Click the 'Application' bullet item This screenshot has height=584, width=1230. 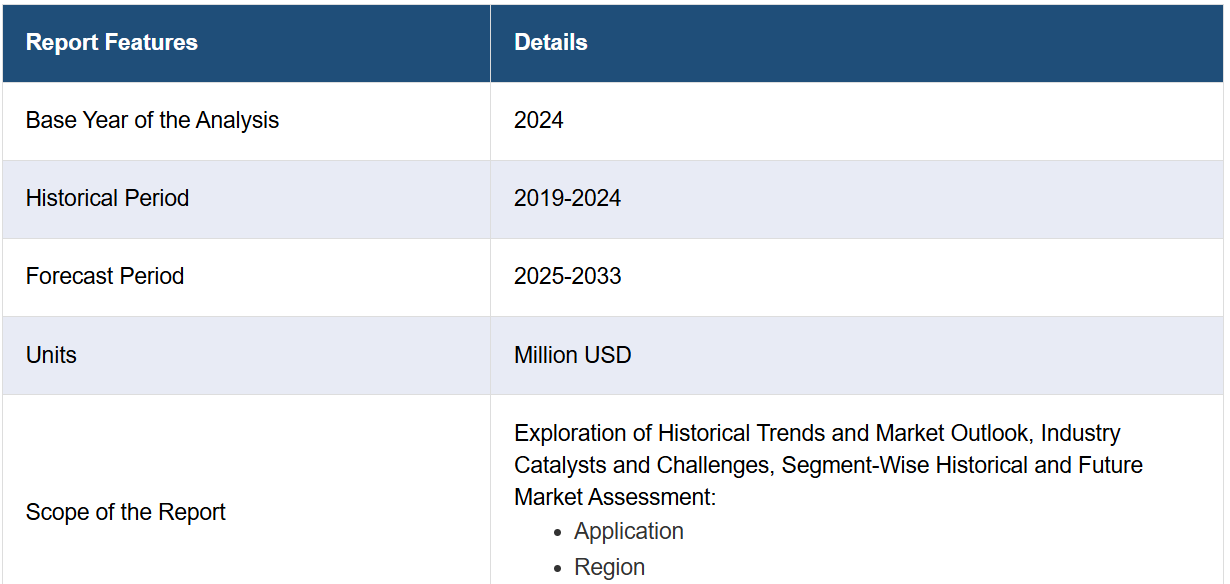tap(629, 531)
